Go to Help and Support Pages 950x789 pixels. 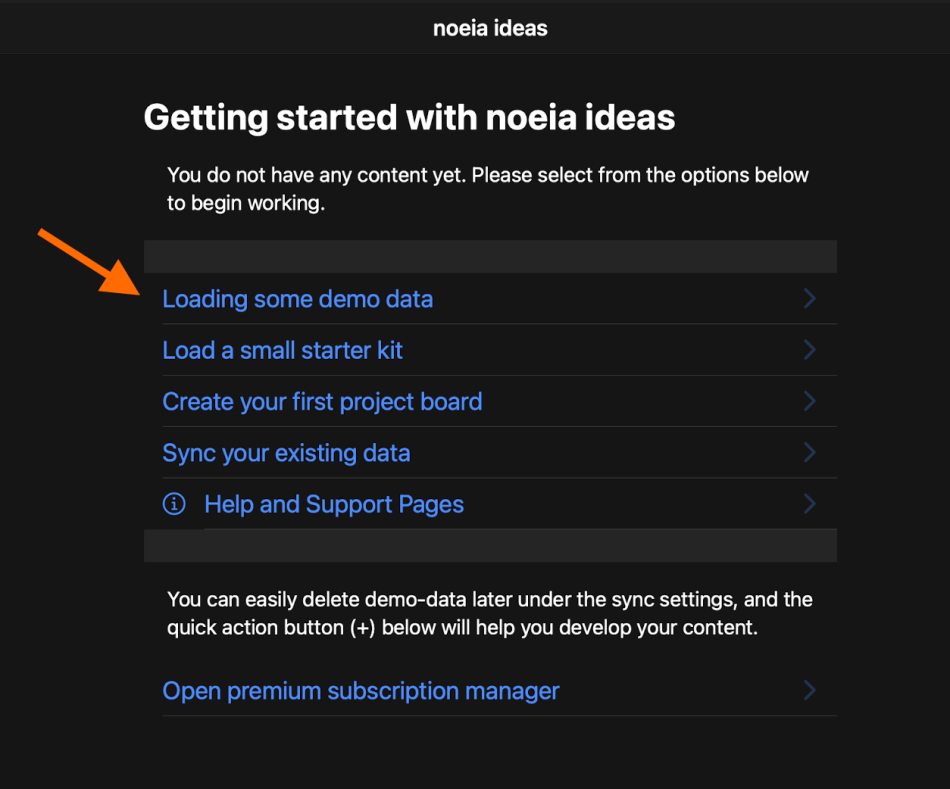click(x=334, y=504)
